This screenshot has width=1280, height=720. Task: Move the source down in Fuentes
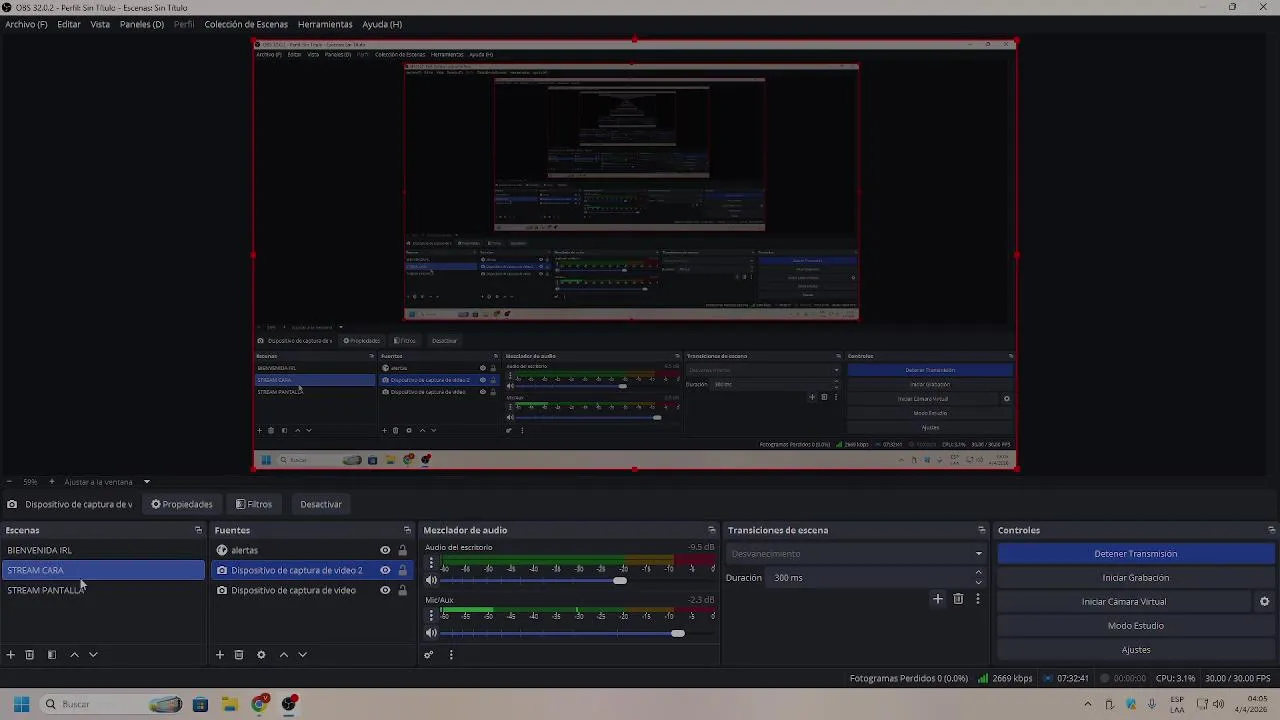(303, 655)
